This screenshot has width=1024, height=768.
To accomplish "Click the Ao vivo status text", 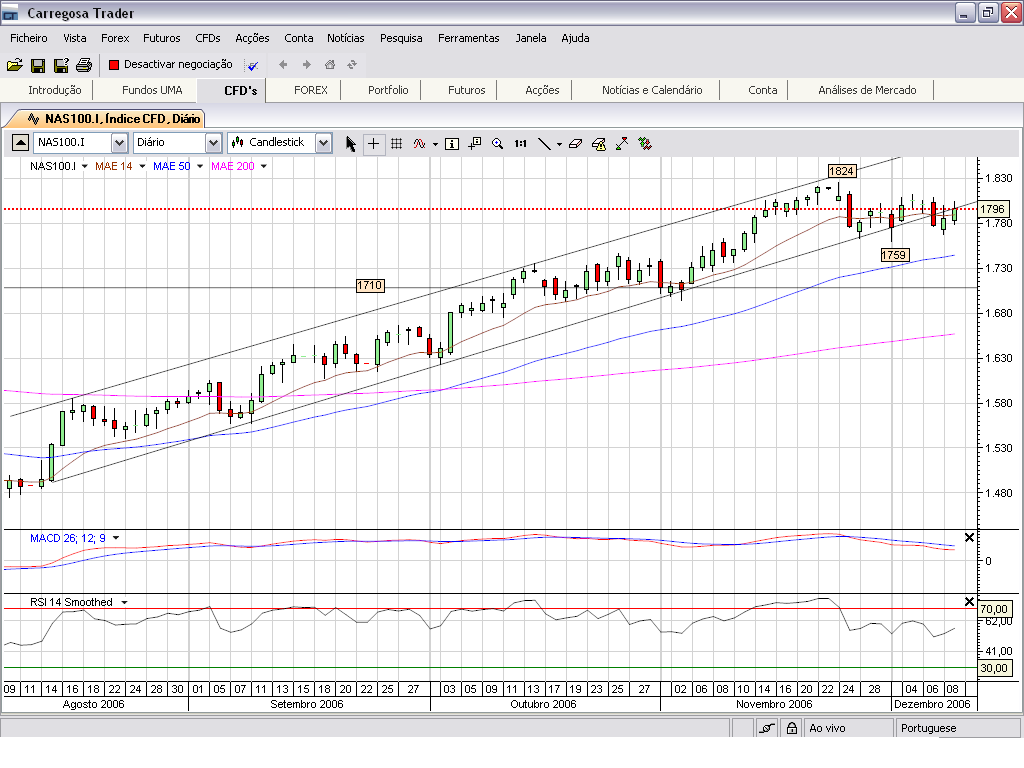I will [x=827, y=728].
